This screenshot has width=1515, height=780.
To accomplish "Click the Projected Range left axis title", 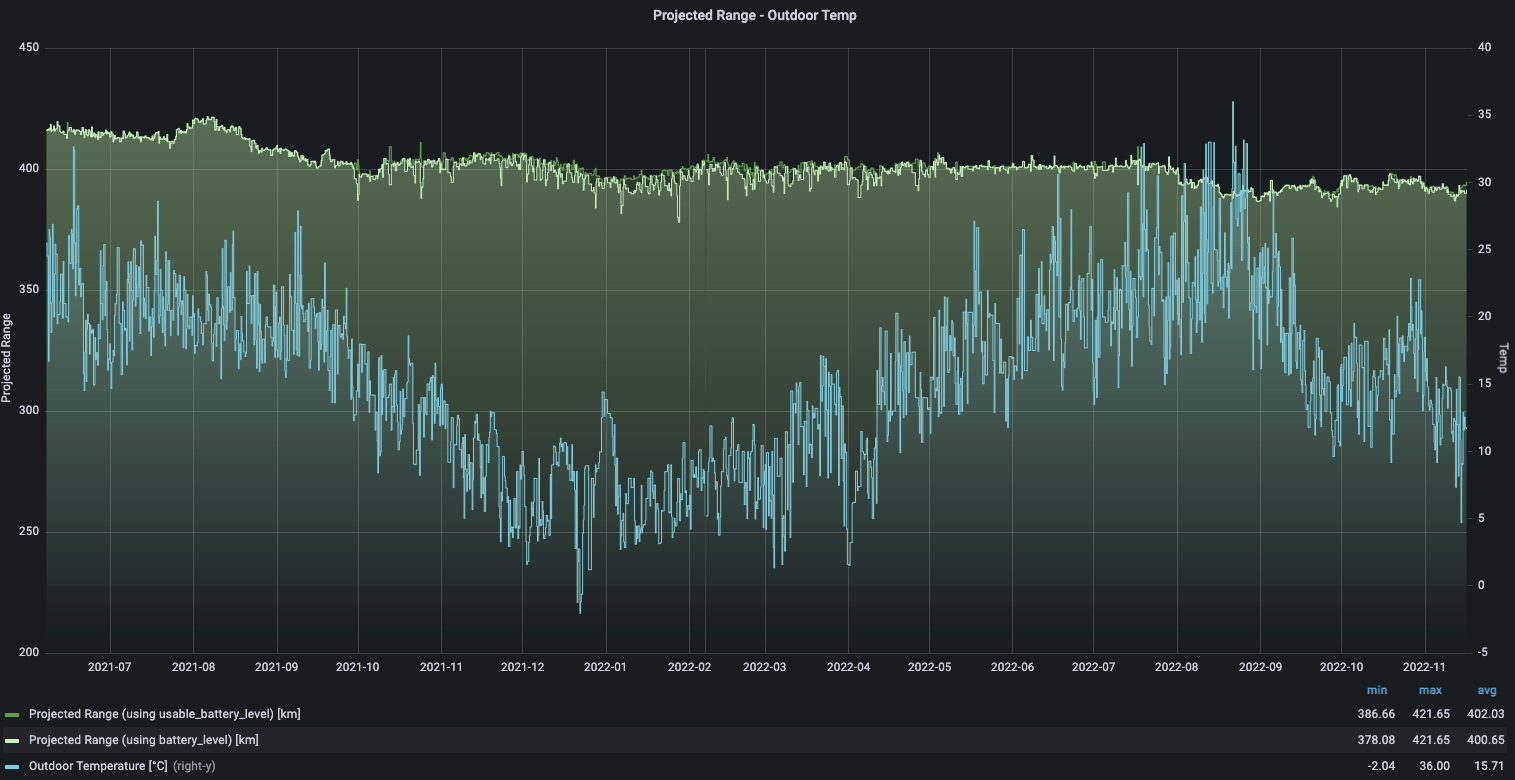I will (7, 357).
